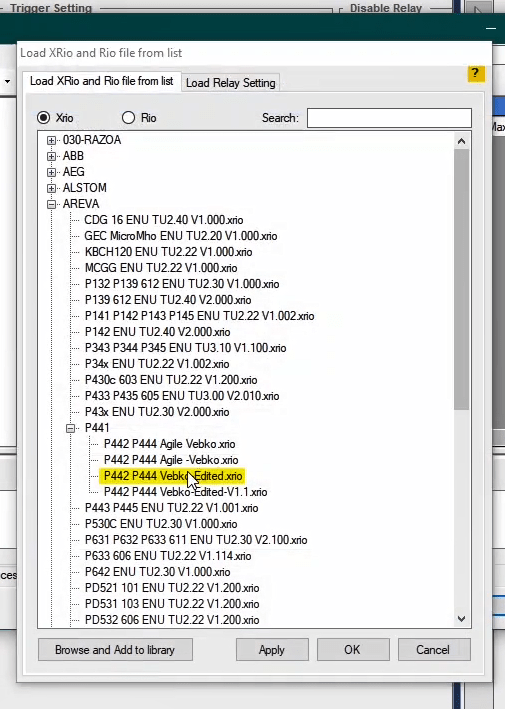
Task: Collapse the AREVA tree node
Action: click(52, 204)
